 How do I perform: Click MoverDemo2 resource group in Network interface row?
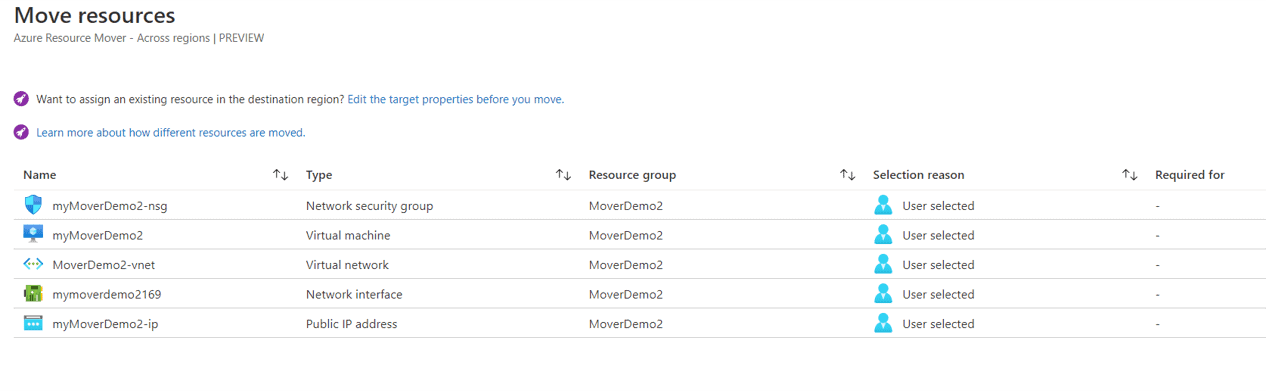626,294
